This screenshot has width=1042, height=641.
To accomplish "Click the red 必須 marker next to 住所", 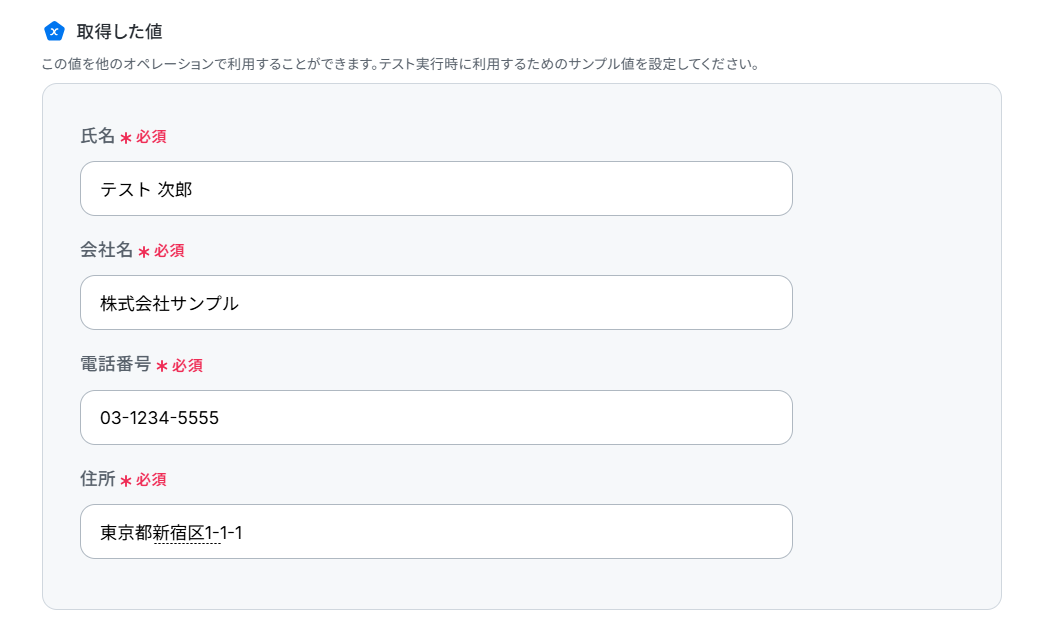I will [151, 480].
